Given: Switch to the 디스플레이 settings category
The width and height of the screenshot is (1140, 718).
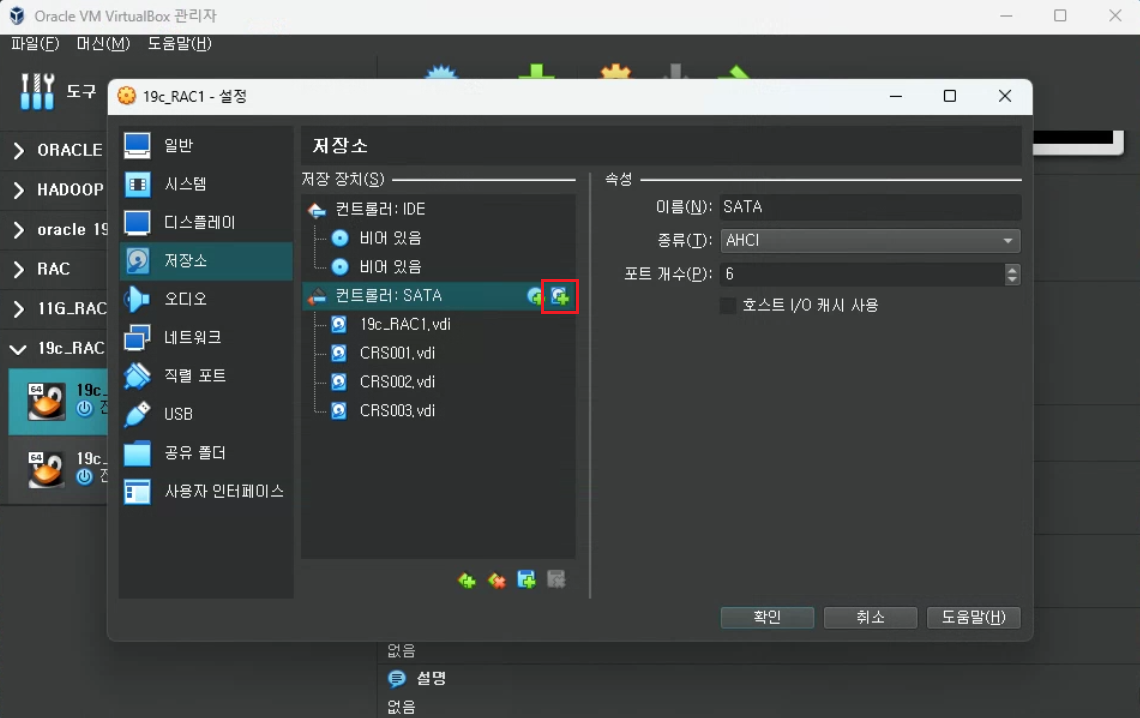Looking at the screenshot, I should coord(206,222).
